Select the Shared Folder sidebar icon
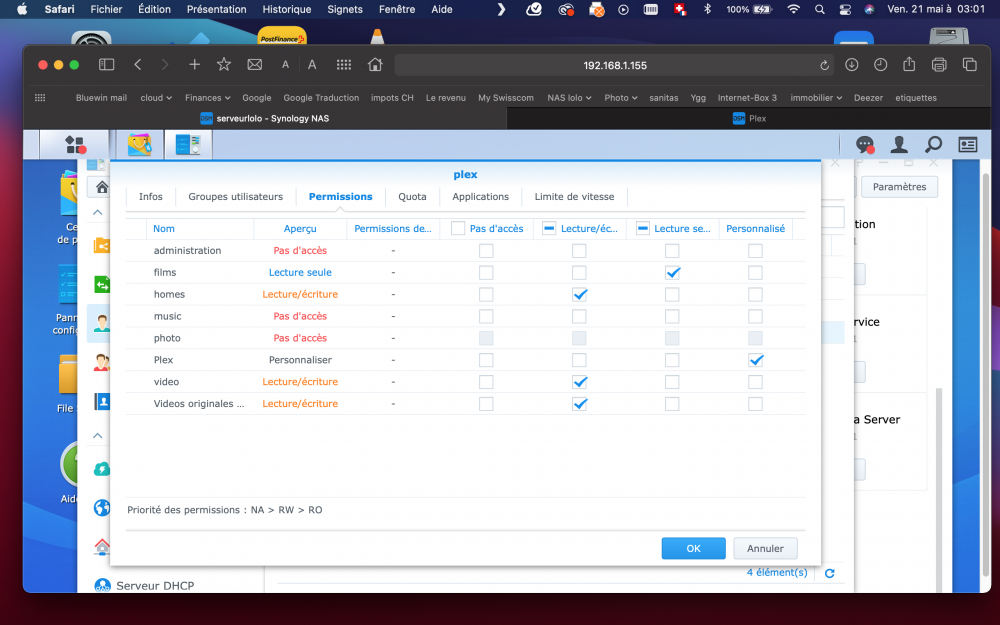The width and height of the screenshot is (1000, 625). 102,246
